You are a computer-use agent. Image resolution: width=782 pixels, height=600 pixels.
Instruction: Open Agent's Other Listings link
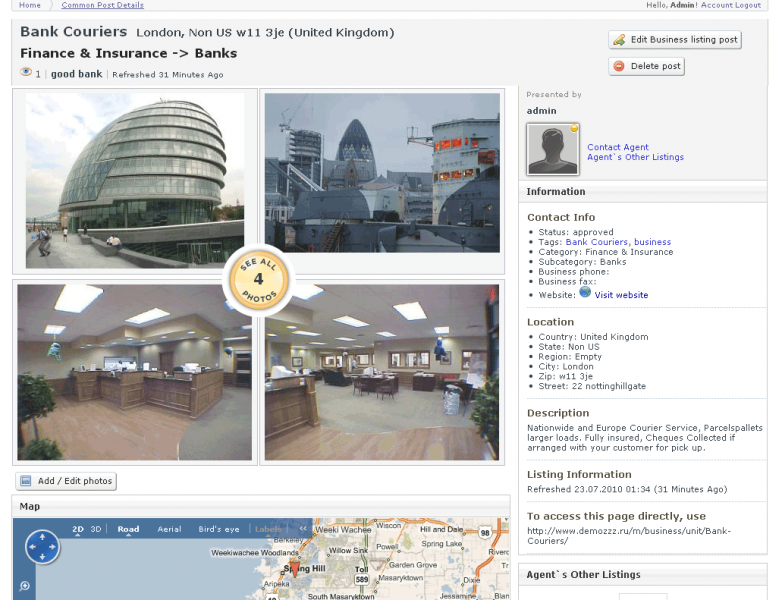(635, 157)
